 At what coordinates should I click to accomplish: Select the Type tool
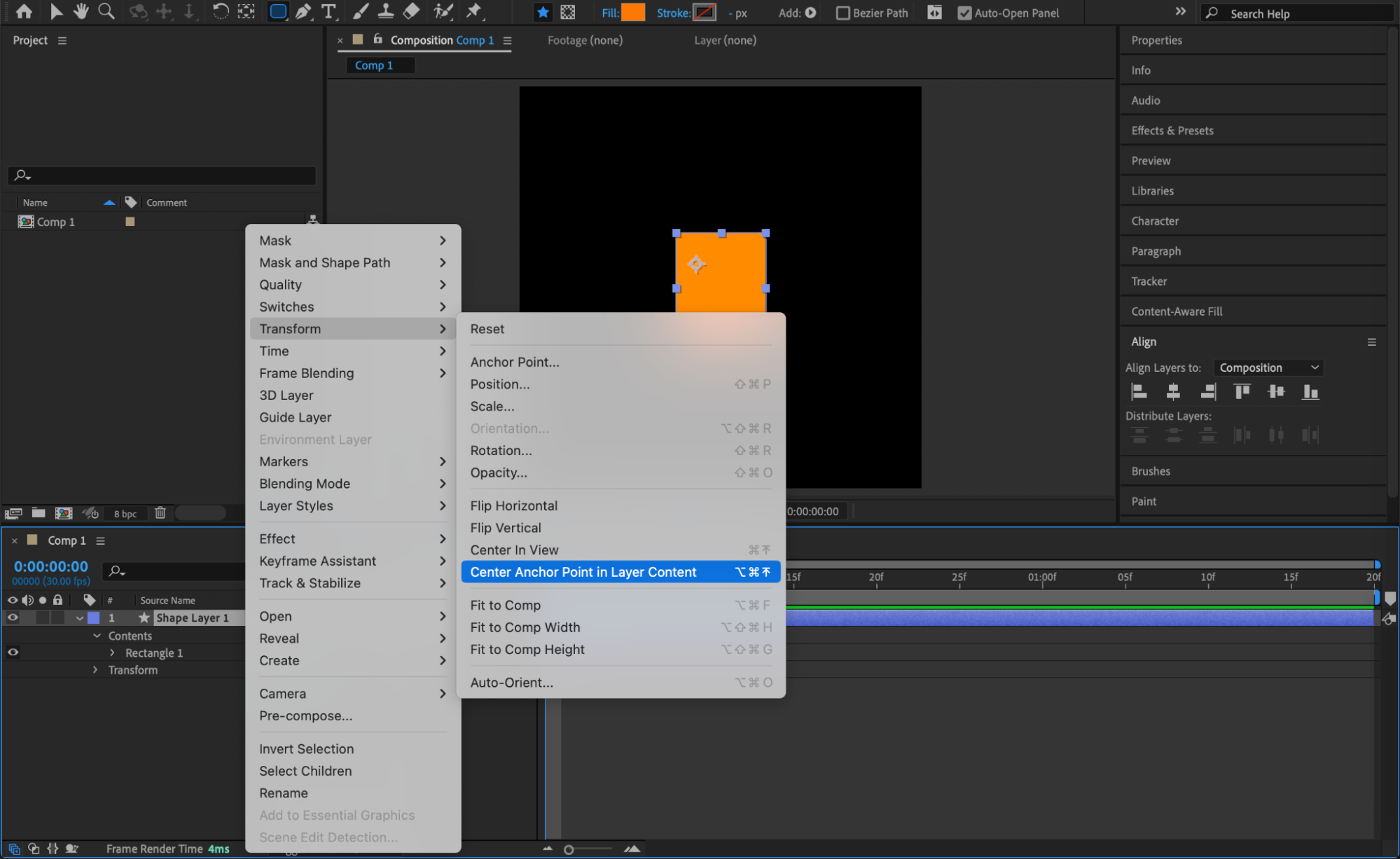[x=328, y=11]
